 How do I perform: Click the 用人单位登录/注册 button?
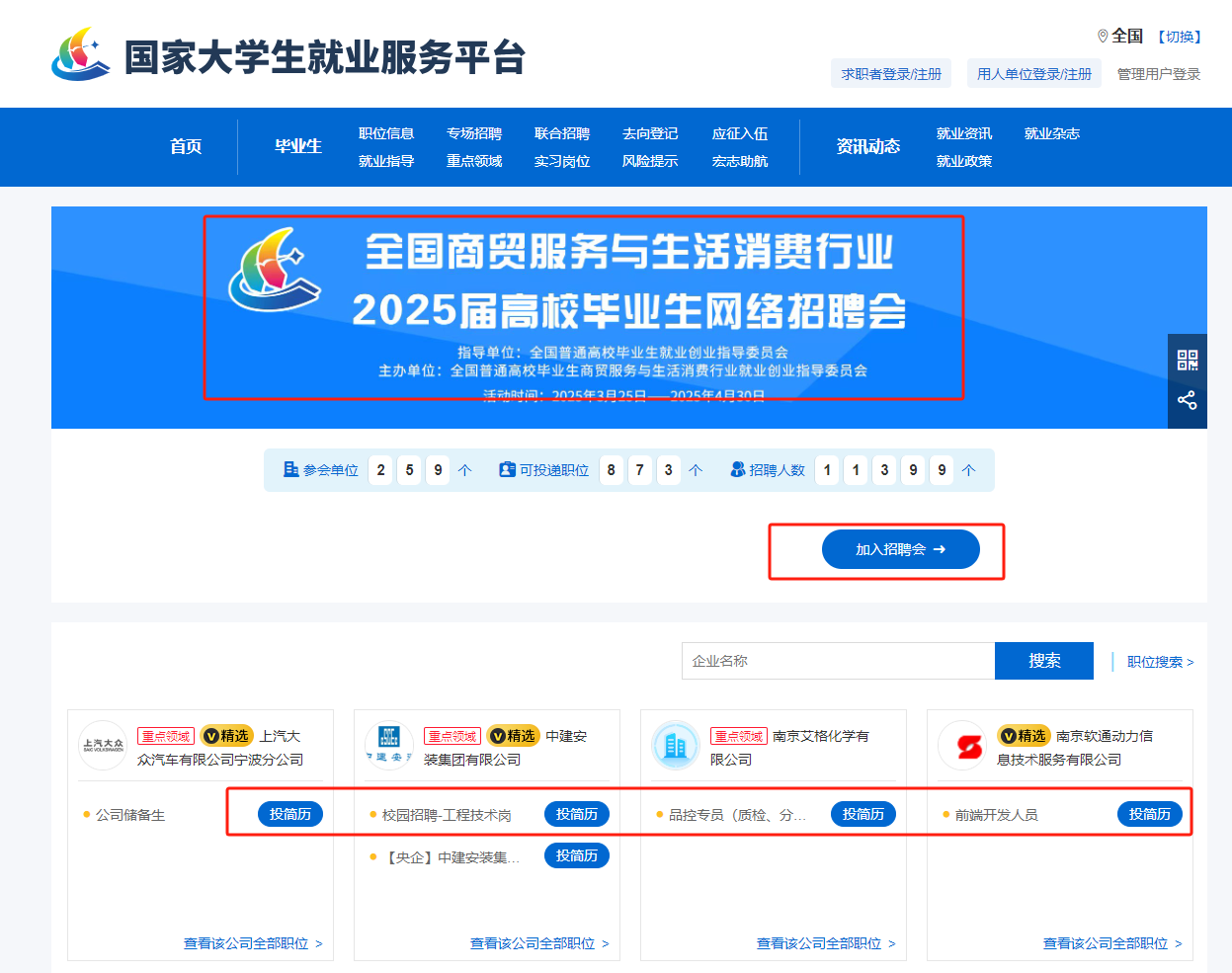click(x=1034, y=74)
